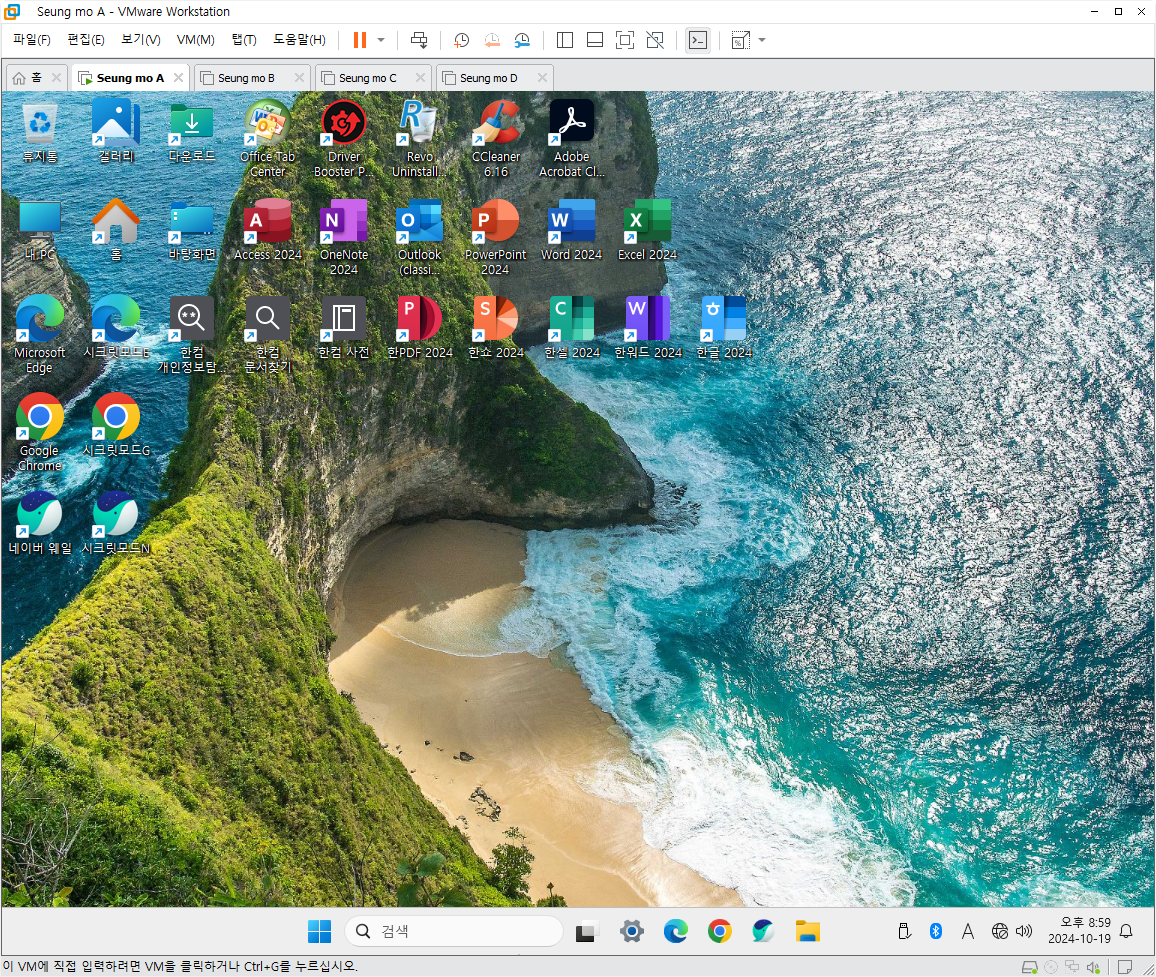The height and width of the screenshot is (977, 1156).
Task: Select the 휴지통 recycle bin icon
Action: click(40, 133)
